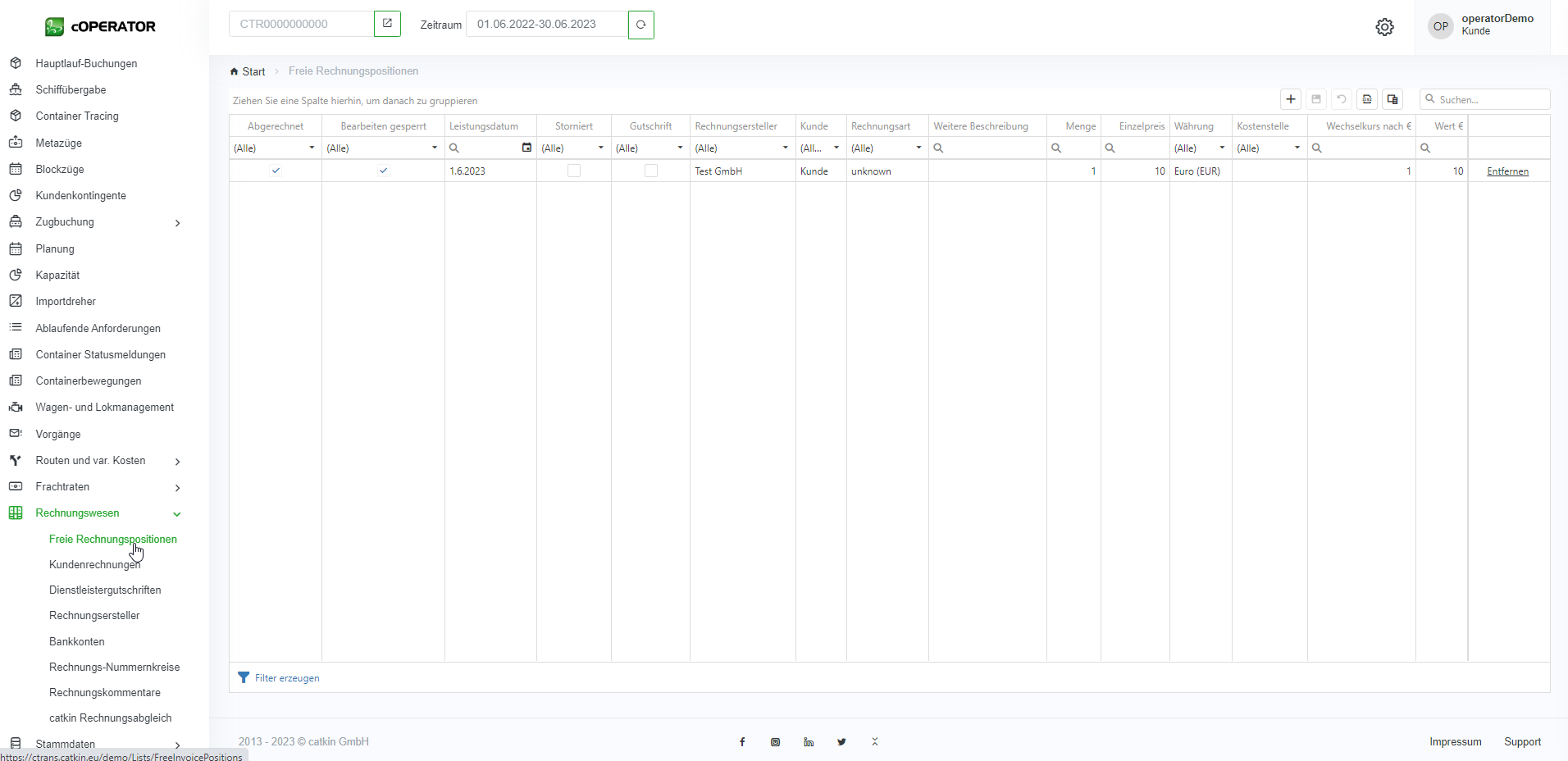This screenshot has height=761, width=1568.
Task: Select Container Tracing from sidebar
Action: click(x=77, y=116)
